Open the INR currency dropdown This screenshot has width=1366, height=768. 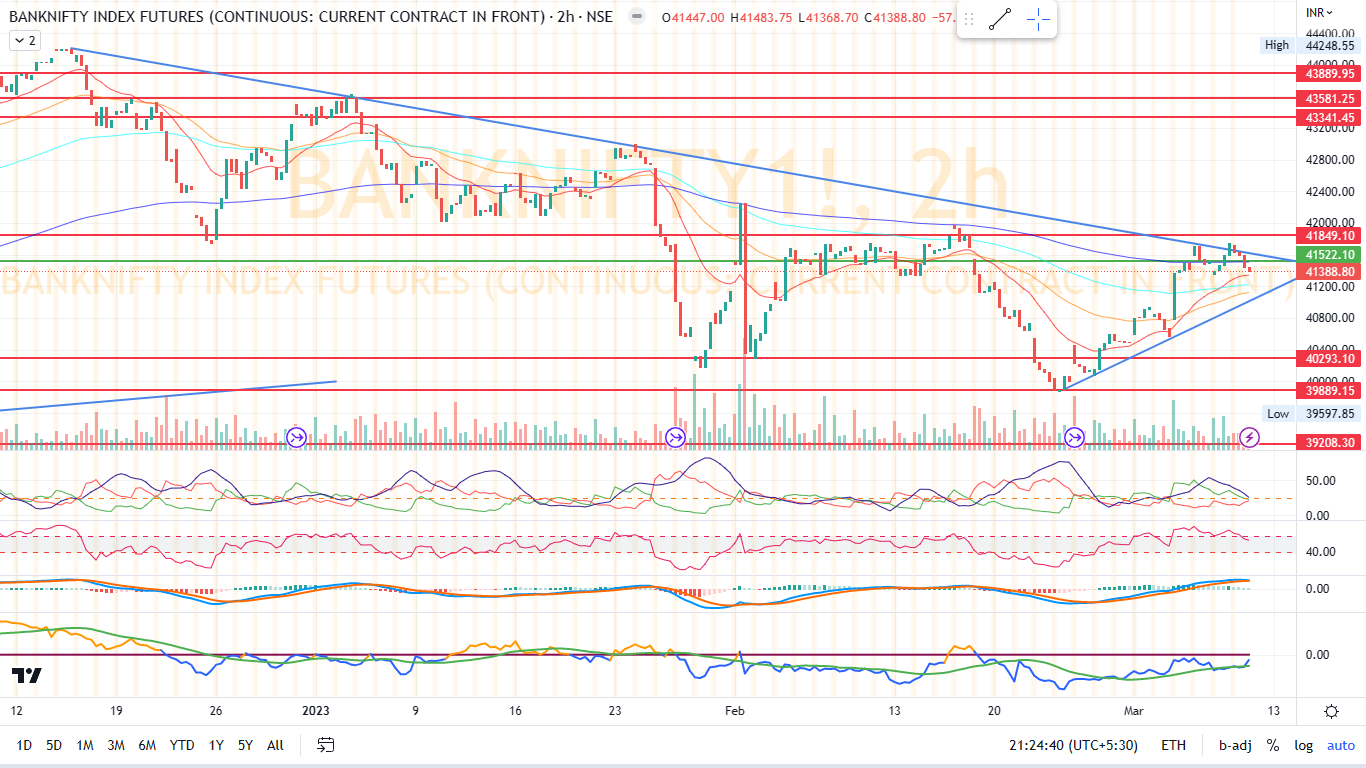(x=1318, y=12)
